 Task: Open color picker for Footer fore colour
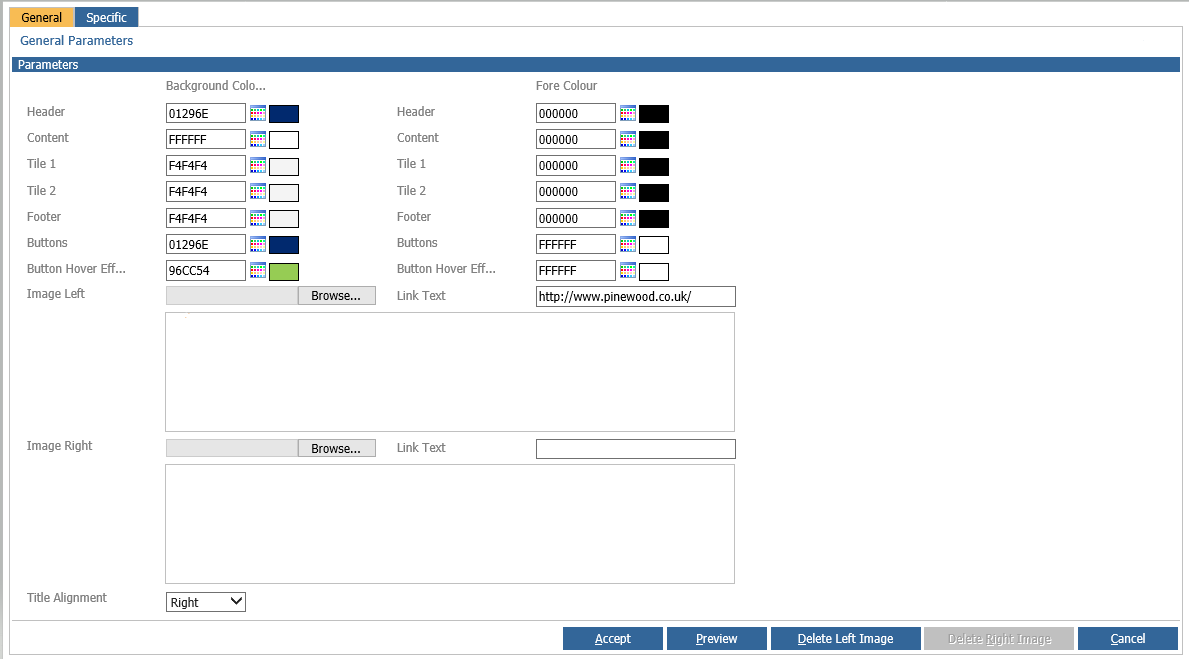click(x=628, y=218)
